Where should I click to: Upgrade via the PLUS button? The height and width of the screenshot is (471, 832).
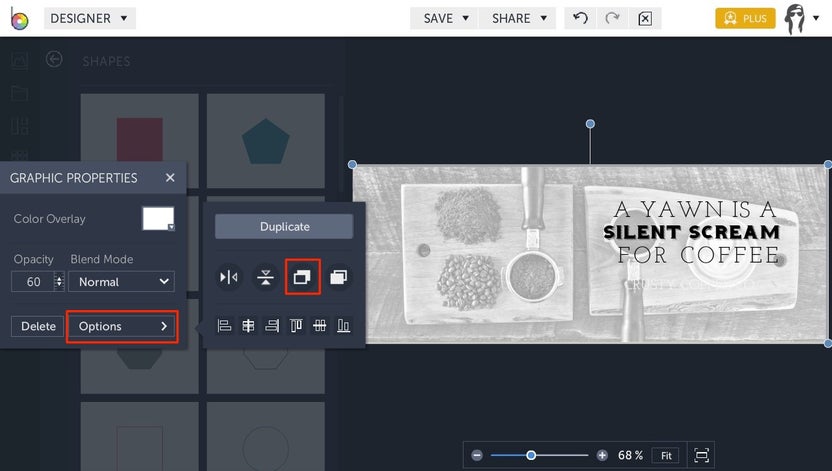pyautogui.click(x=745, y=19)
